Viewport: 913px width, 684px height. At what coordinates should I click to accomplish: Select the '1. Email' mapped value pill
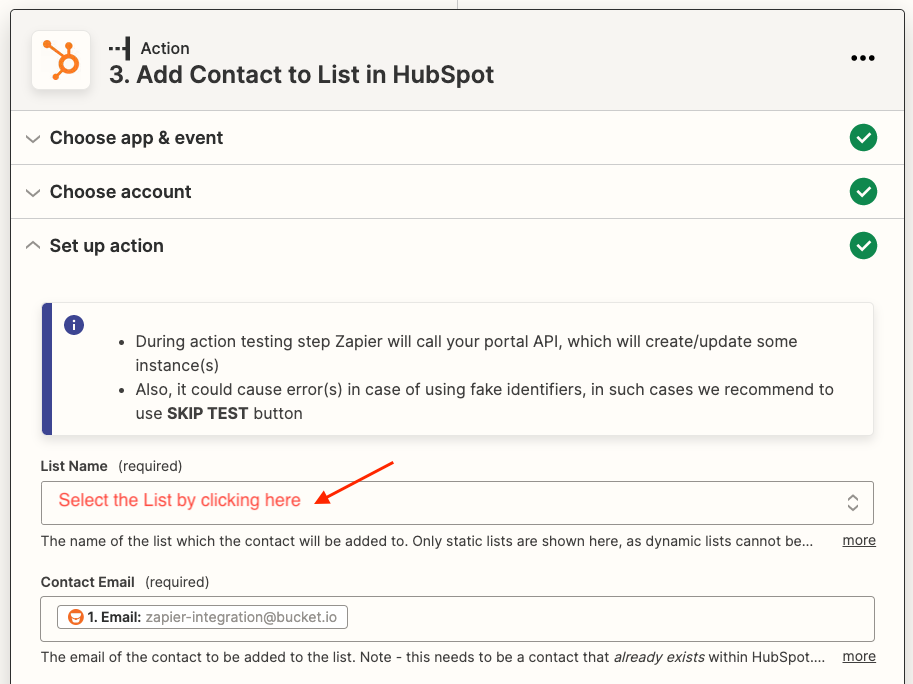[x=202, y=617]
